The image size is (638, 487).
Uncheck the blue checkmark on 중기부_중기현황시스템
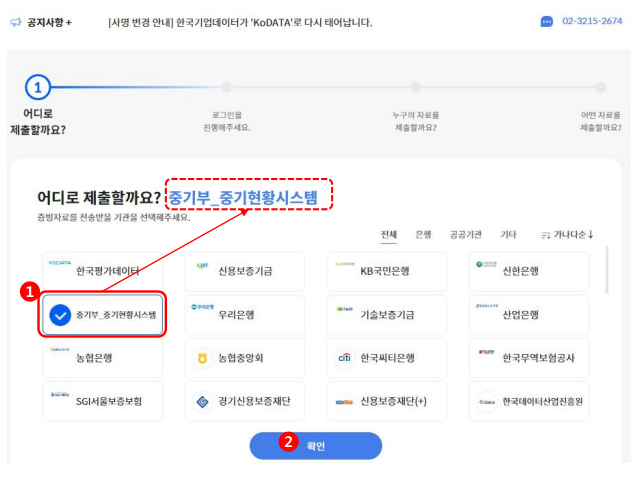pos(60,315)
